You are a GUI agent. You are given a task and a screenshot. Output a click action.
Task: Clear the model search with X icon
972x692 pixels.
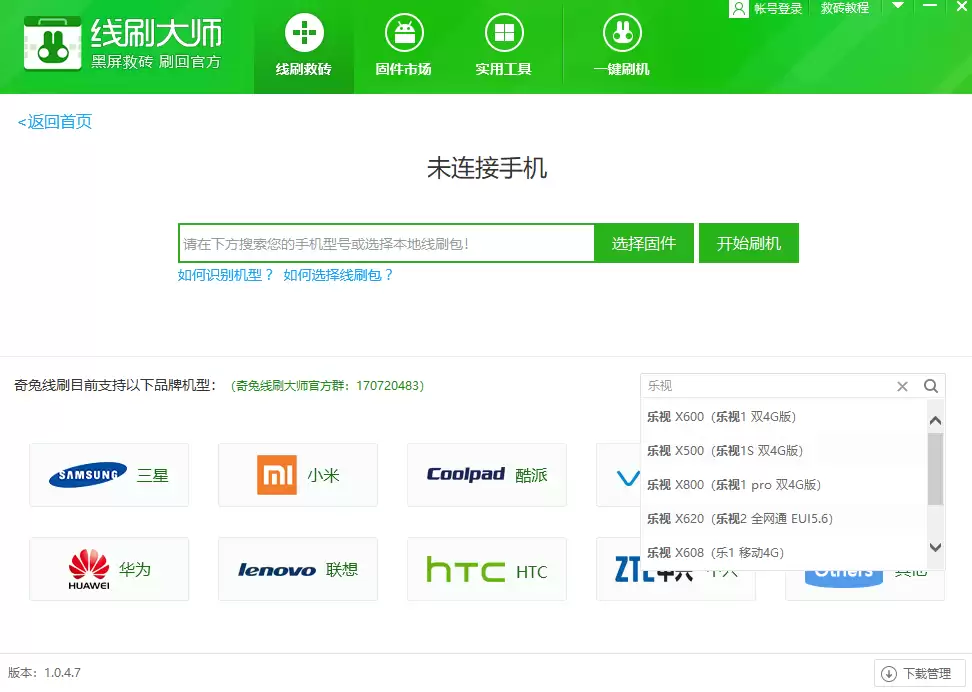[x=903, y=386]
